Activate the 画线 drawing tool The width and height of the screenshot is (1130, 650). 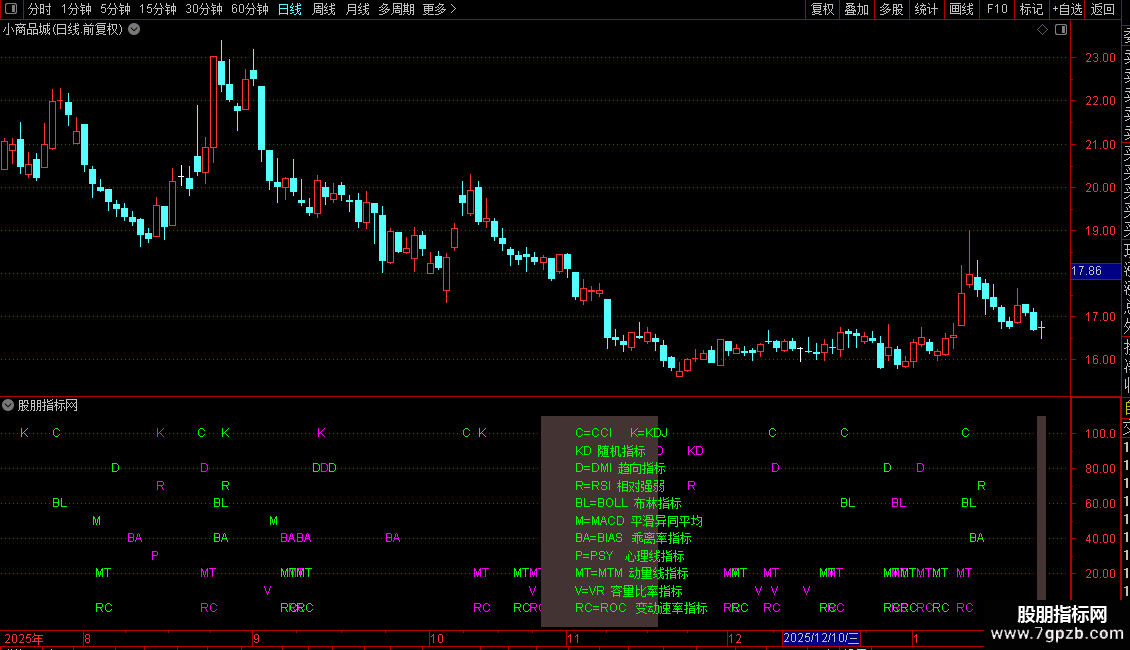click(961, 9)
